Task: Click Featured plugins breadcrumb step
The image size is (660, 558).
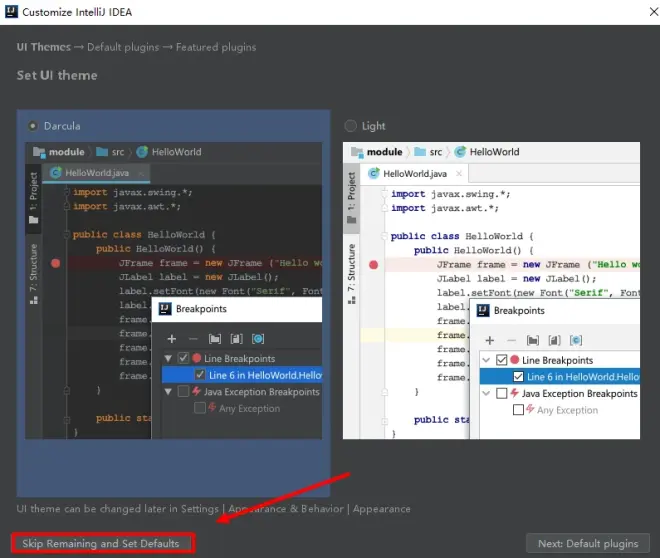Action: click(x=216, y=47)
